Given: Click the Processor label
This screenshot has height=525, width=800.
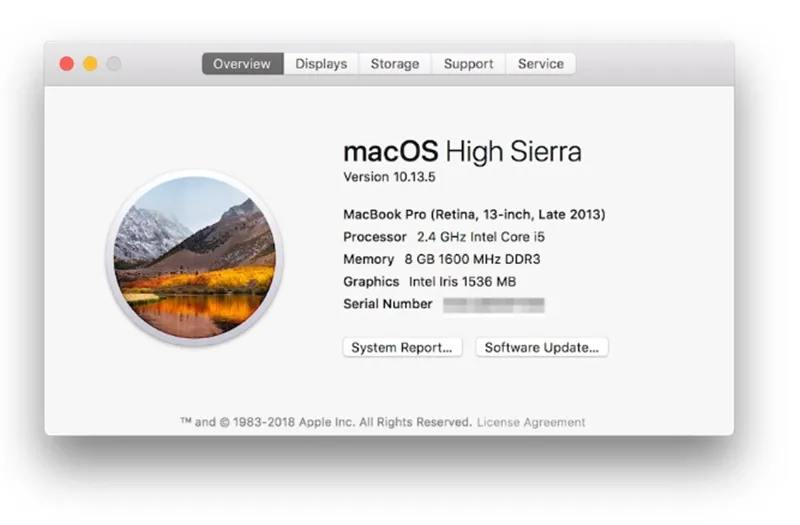Looking at the screenshot, I should pyautogui.click(x=374, y=237).
